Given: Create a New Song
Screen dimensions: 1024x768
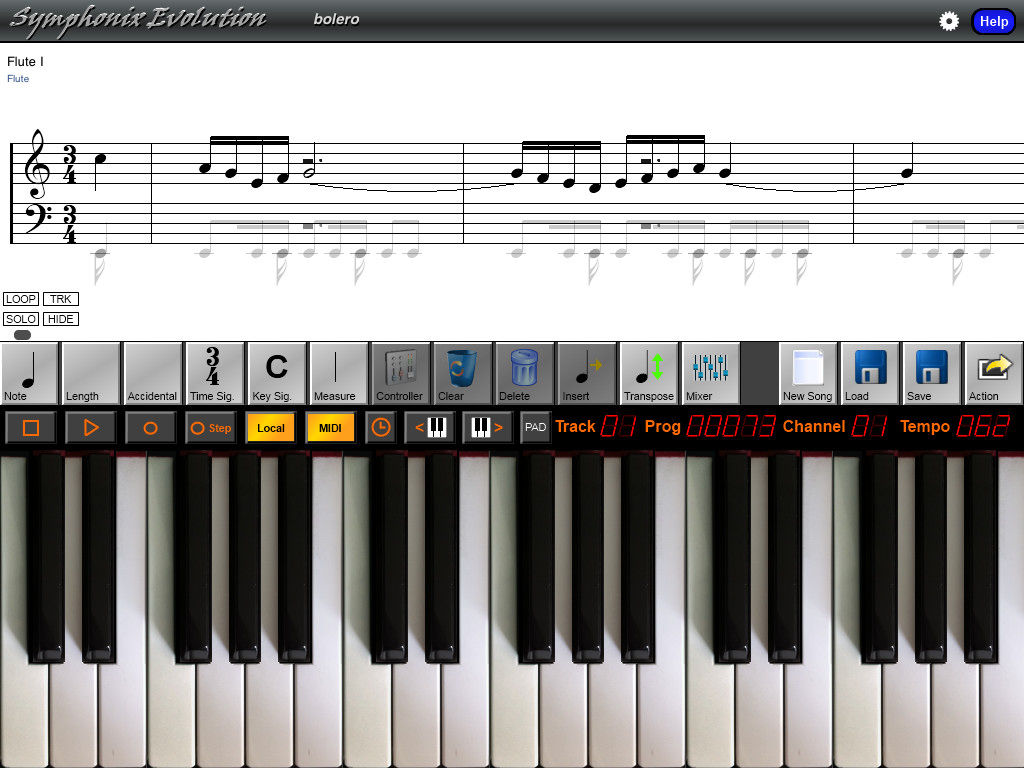Looking at the screenshot, I should (807, 374).
